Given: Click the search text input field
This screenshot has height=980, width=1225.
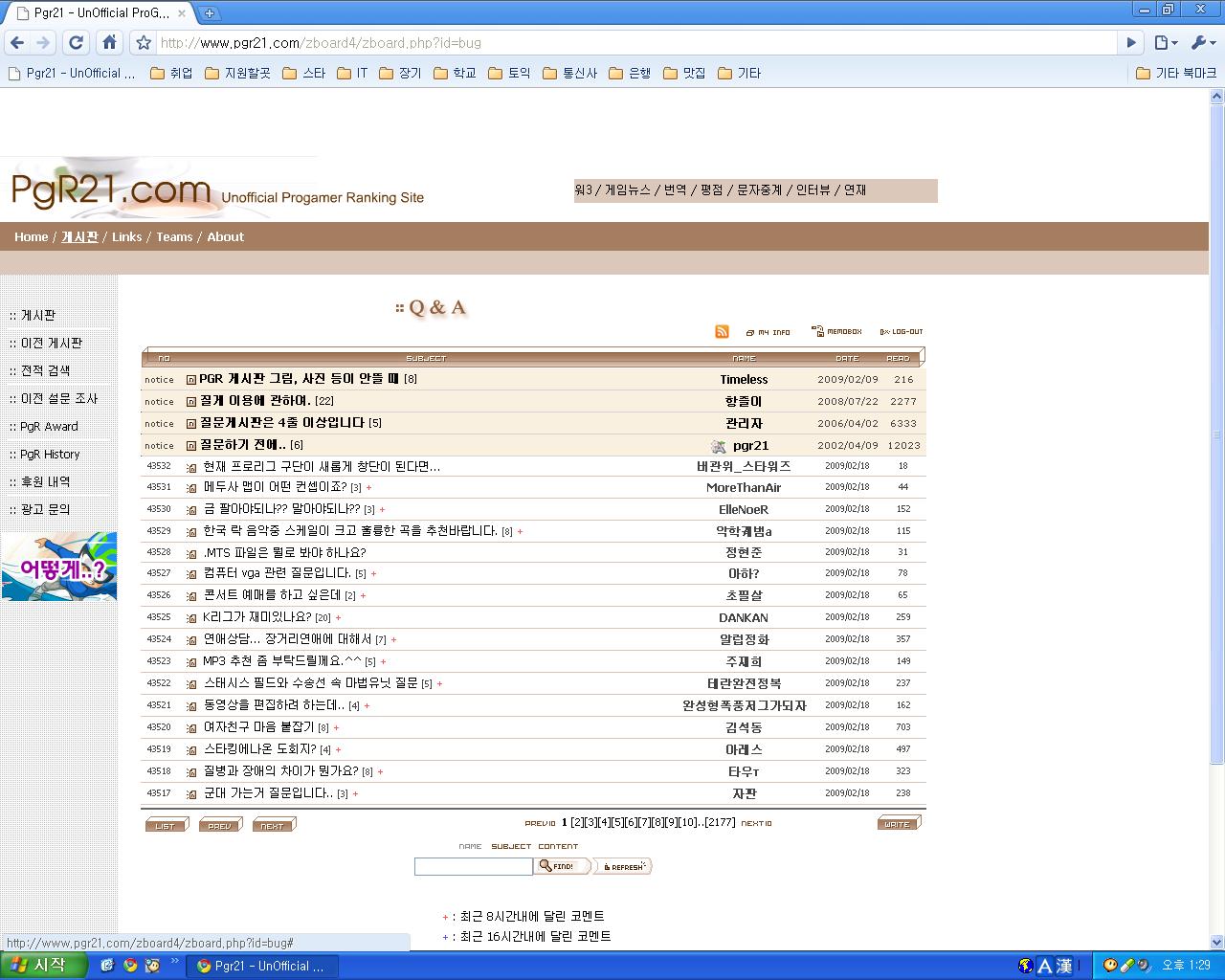Looking at the screenshot, I should 473,866.
